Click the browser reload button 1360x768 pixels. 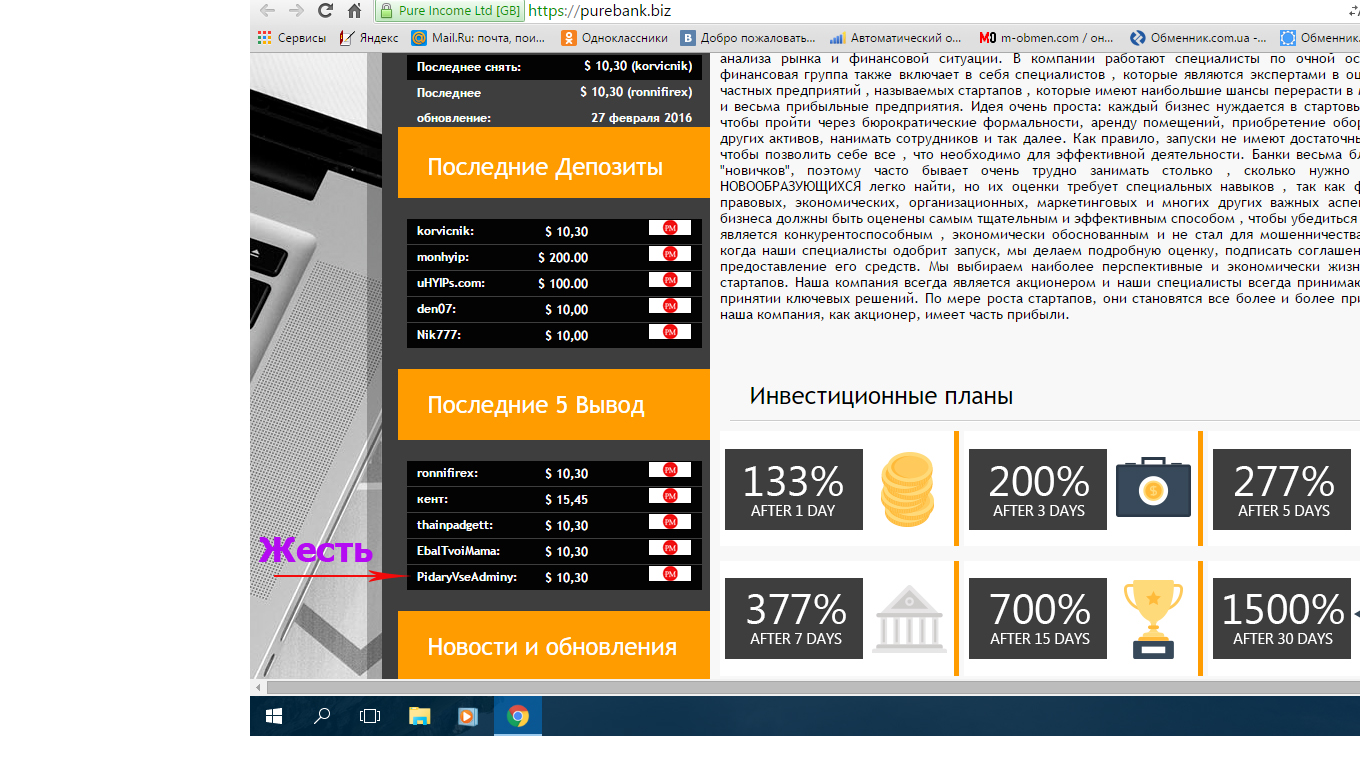pyautogui.click(x=325, y=11)
